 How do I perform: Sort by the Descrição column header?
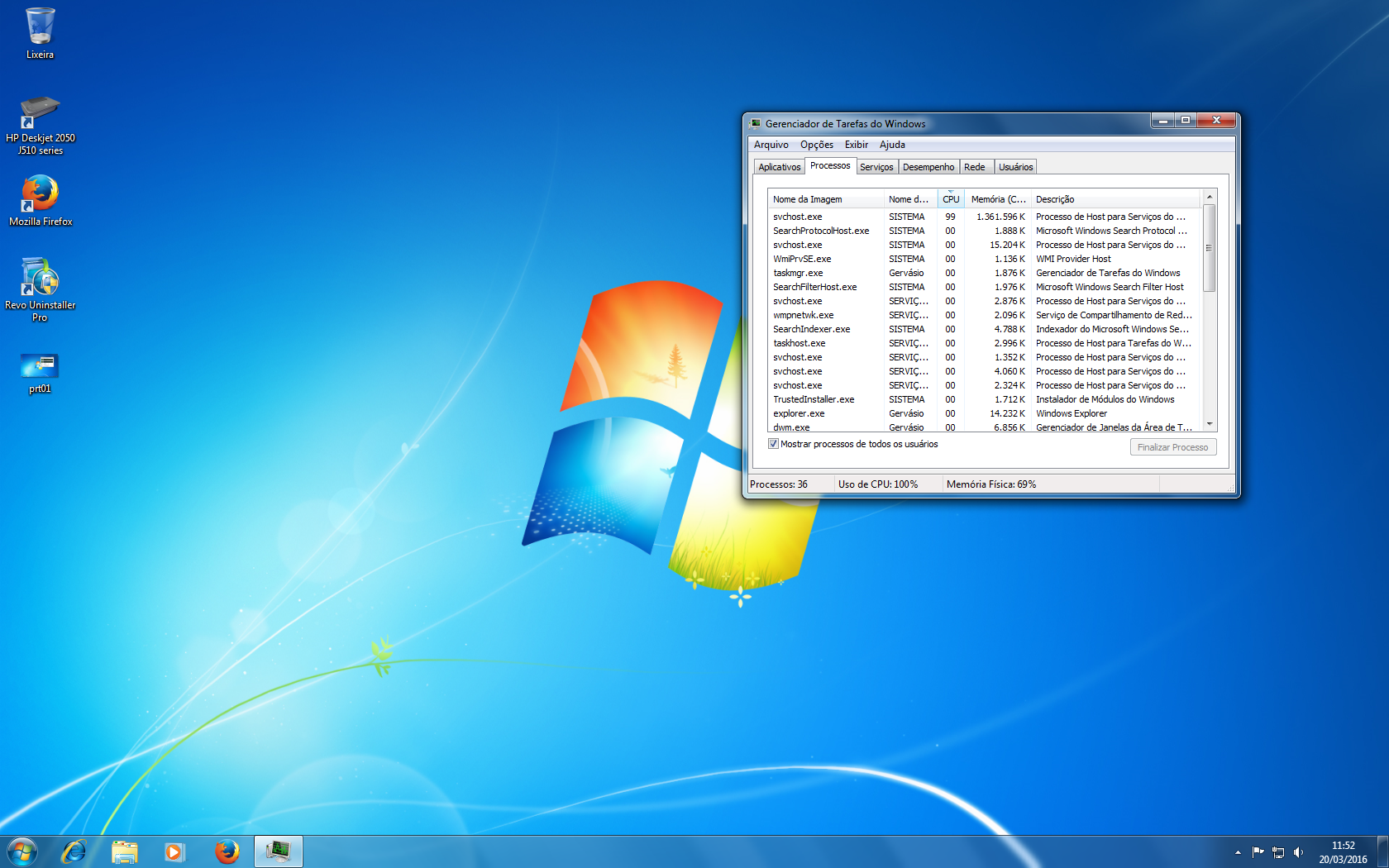pyautogui.click(x=1115, y=199)
